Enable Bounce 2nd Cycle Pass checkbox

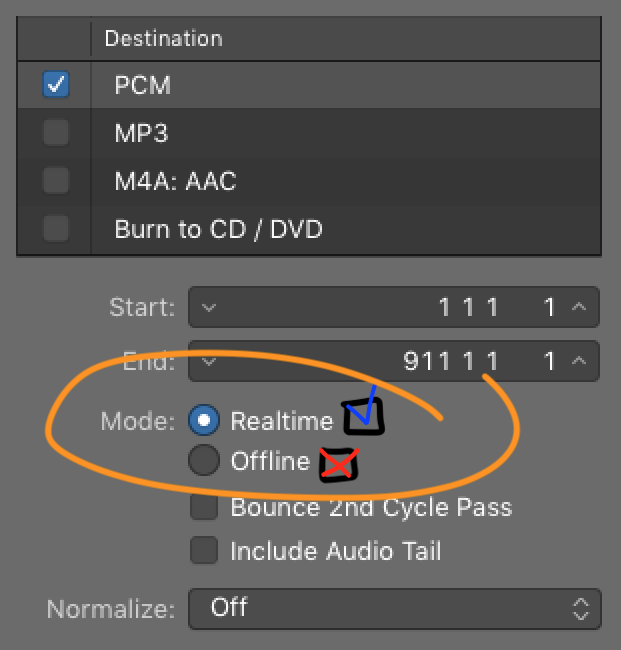click(x=204, y=508)
